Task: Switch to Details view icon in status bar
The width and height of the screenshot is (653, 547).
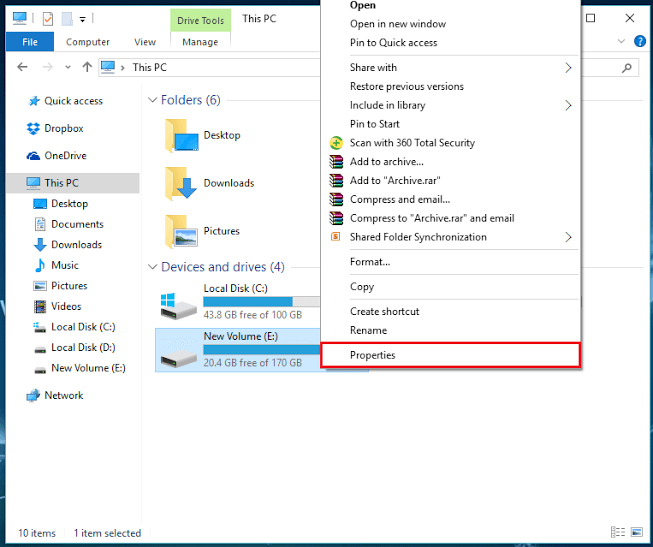Action: click(x=618, y=532)
